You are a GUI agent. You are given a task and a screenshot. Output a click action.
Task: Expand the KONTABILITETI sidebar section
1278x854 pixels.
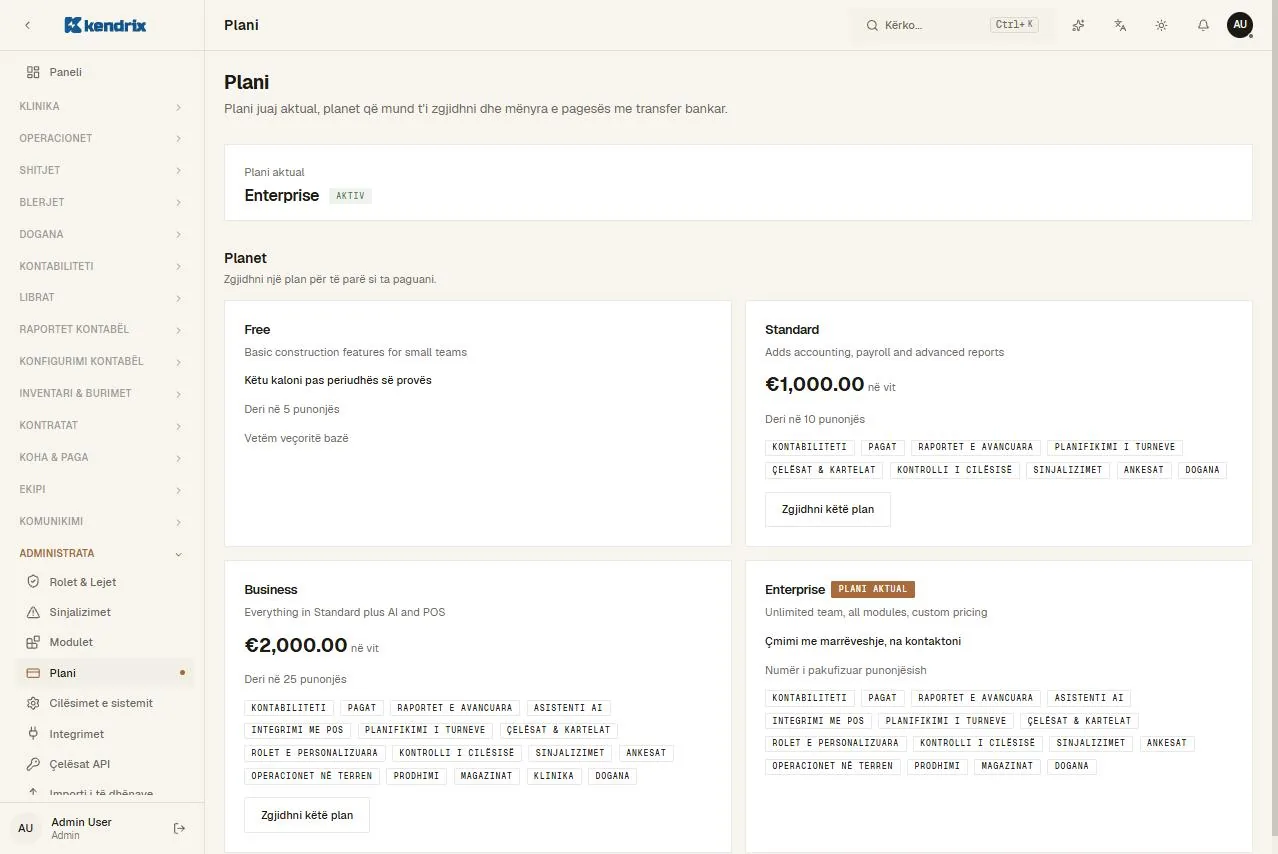[x=101, y=266]
